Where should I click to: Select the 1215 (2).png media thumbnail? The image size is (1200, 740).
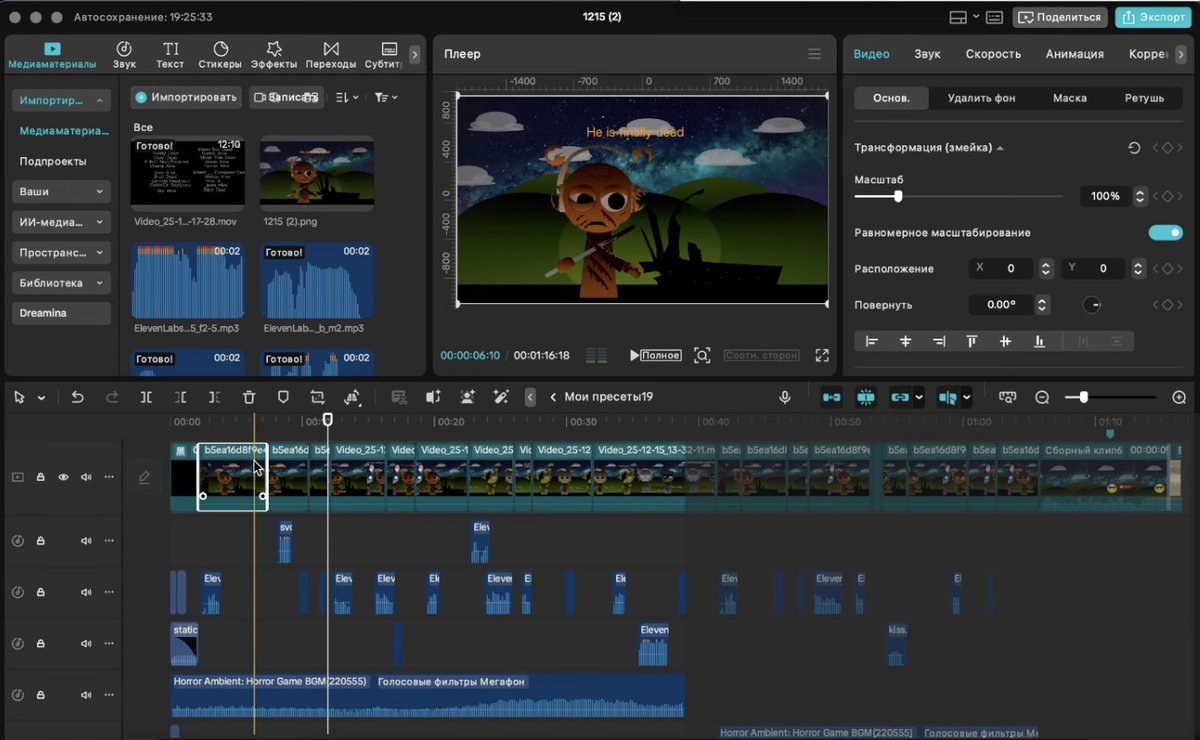click(317, 172)
